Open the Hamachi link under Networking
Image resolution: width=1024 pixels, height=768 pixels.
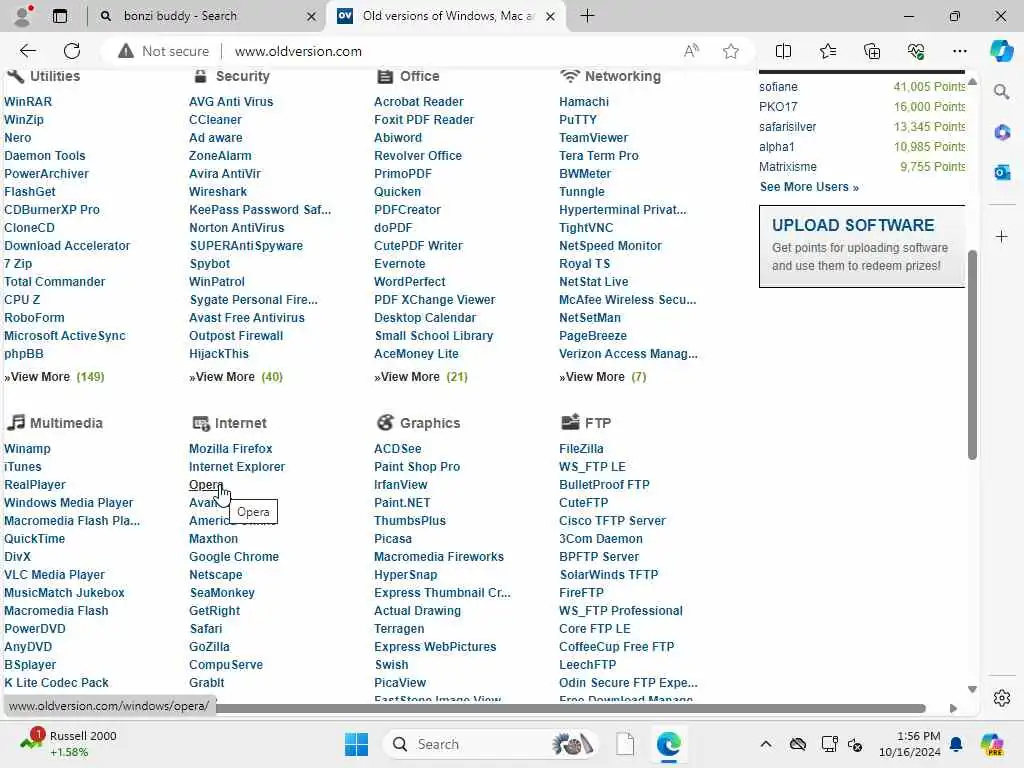point(584,102)
